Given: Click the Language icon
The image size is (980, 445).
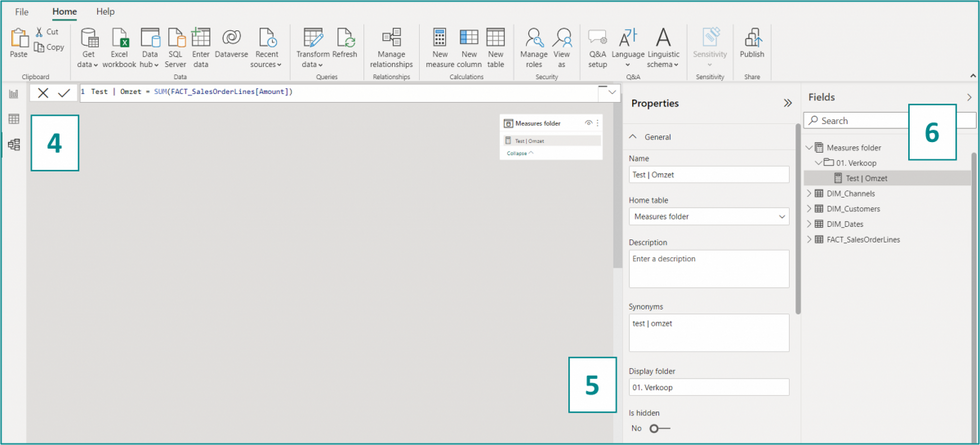Looking at the screenshot, I should pyautogui.click(x=628, y=38).
